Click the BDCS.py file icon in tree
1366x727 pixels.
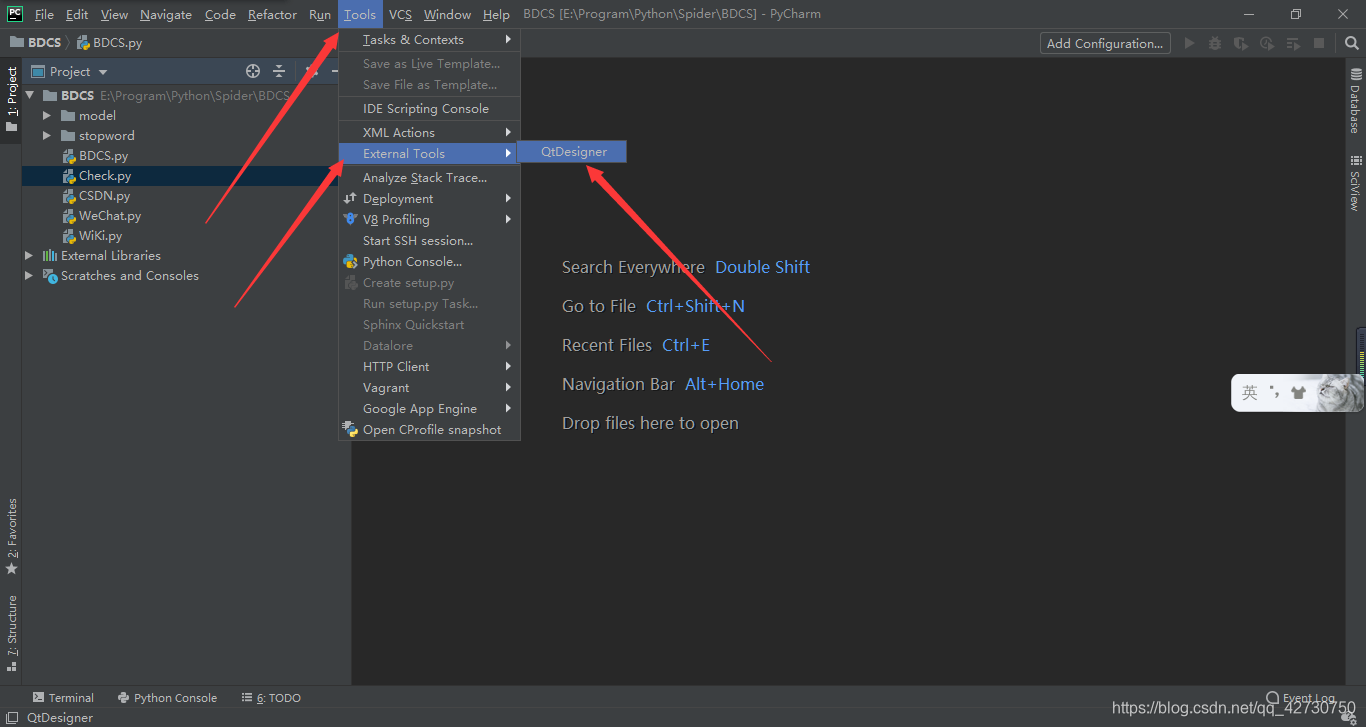(x=69, y=156)
